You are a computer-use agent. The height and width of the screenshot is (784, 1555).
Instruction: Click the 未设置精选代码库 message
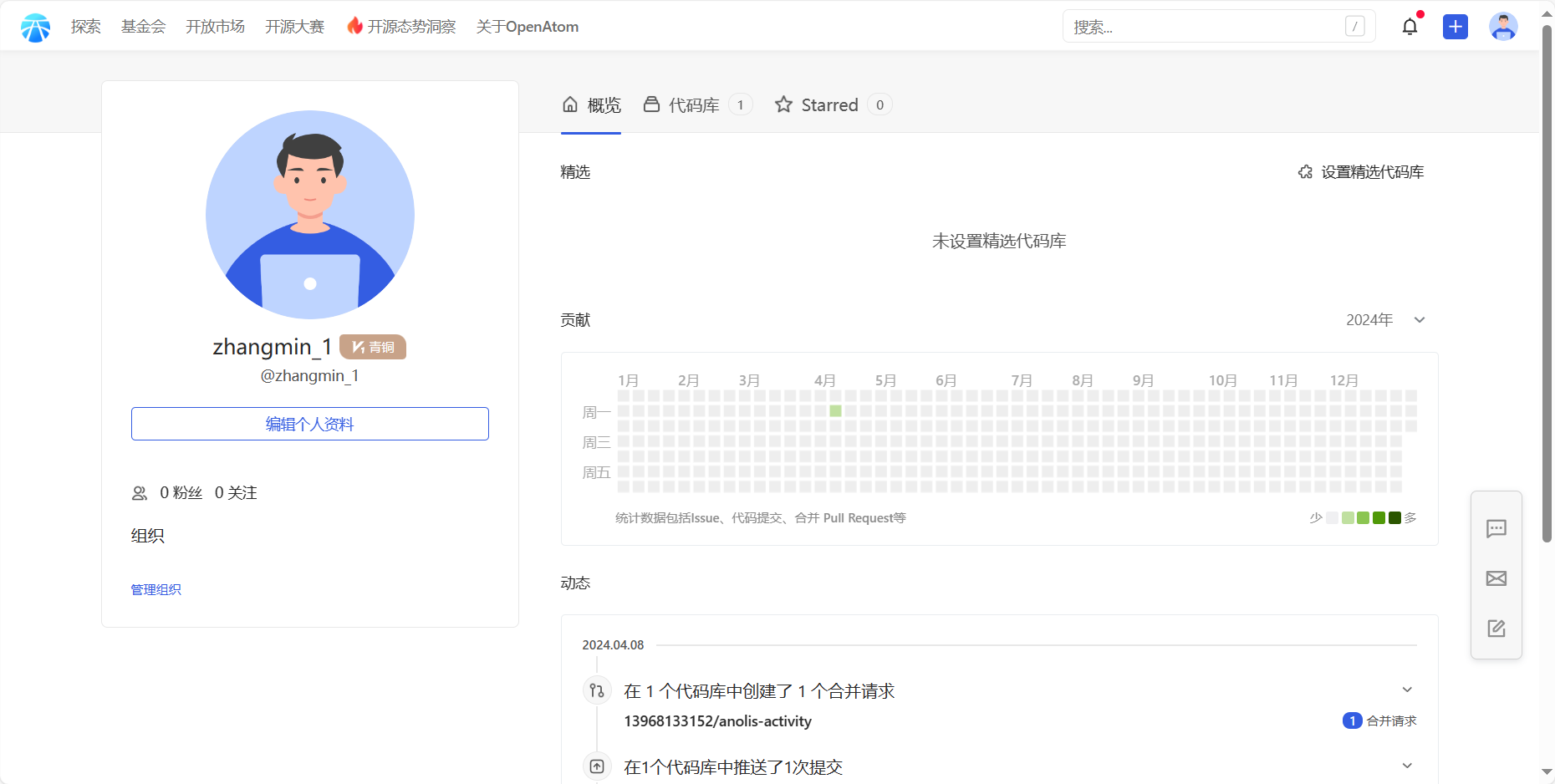coord(999,242)
